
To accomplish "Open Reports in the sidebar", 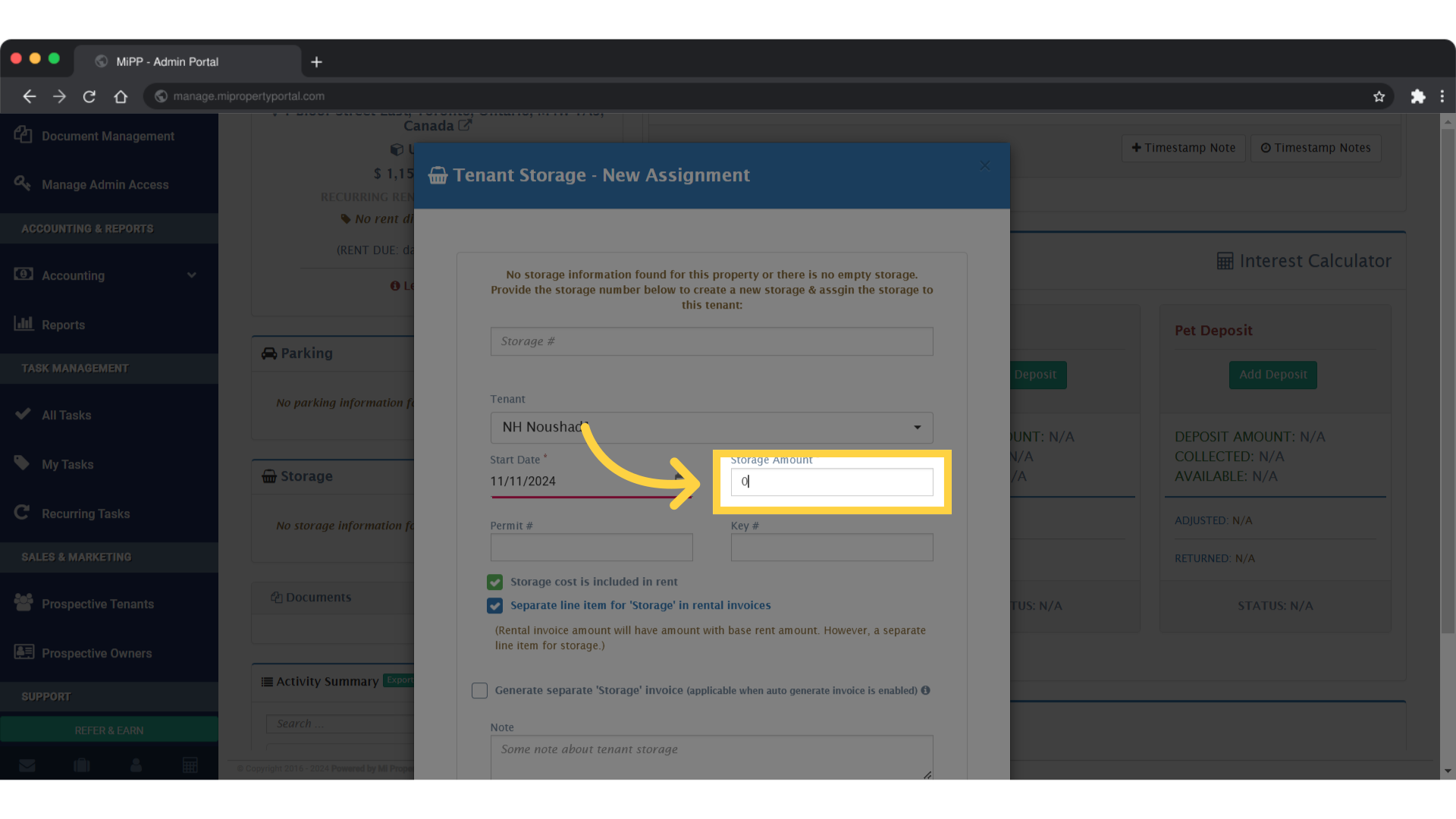I will click(x=63, y=325).
